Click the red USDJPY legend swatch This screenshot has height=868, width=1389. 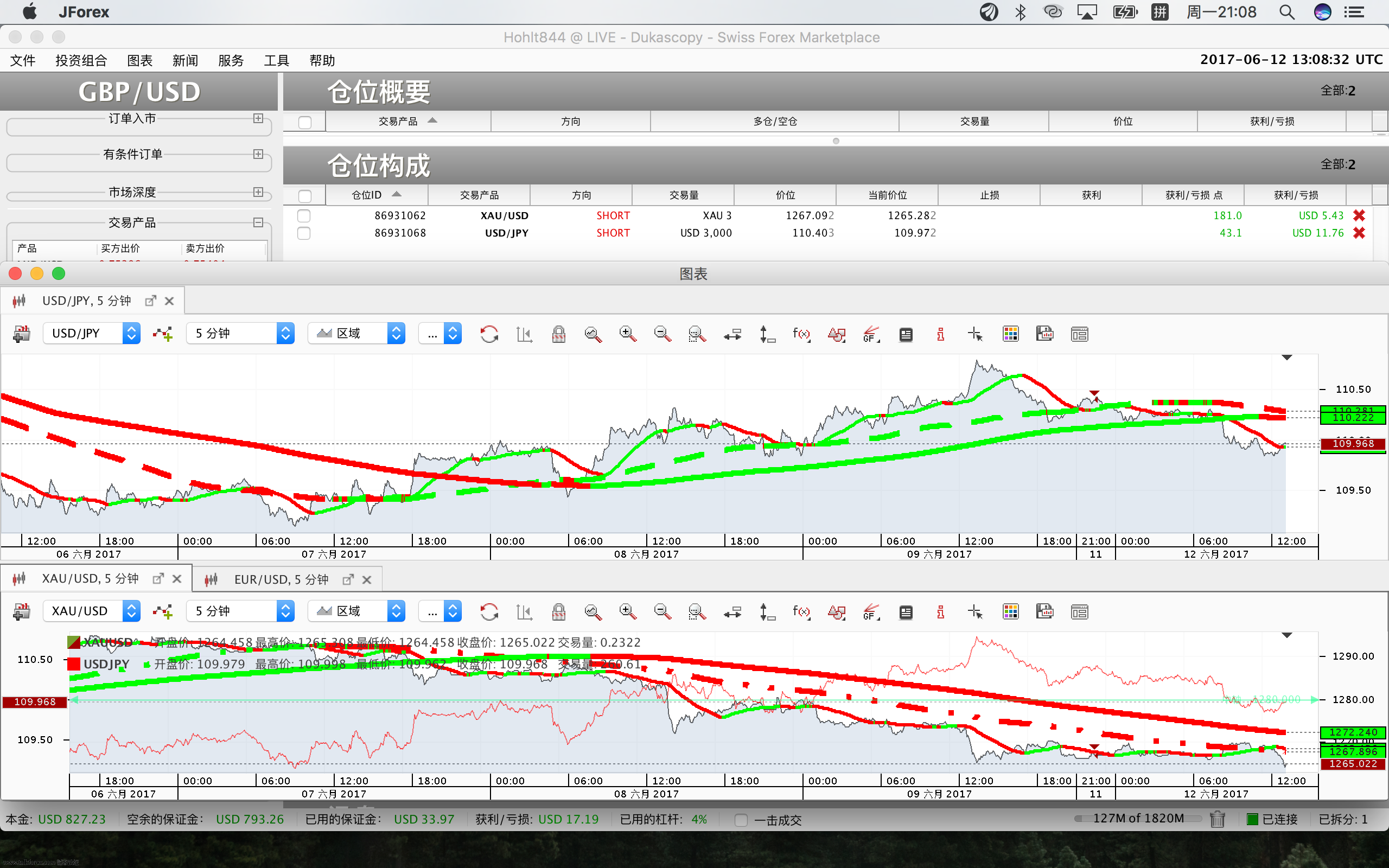point(74,664)
